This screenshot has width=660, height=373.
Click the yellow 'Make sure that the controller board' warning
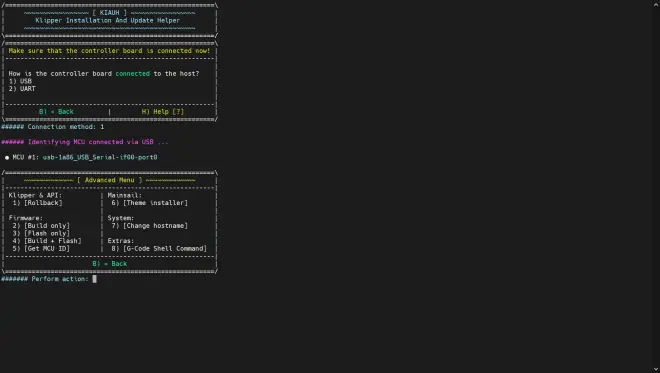109,51
